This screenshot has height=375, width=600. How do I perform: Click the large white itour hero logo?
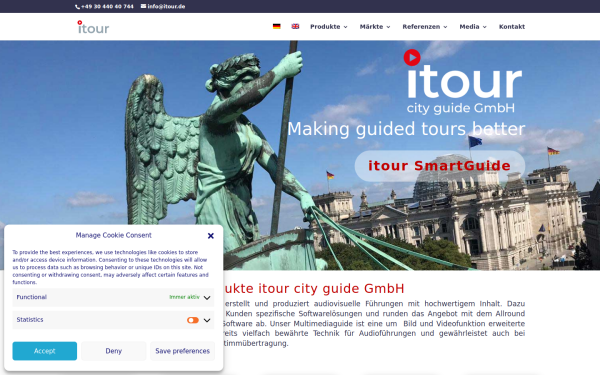pos(464,82)
